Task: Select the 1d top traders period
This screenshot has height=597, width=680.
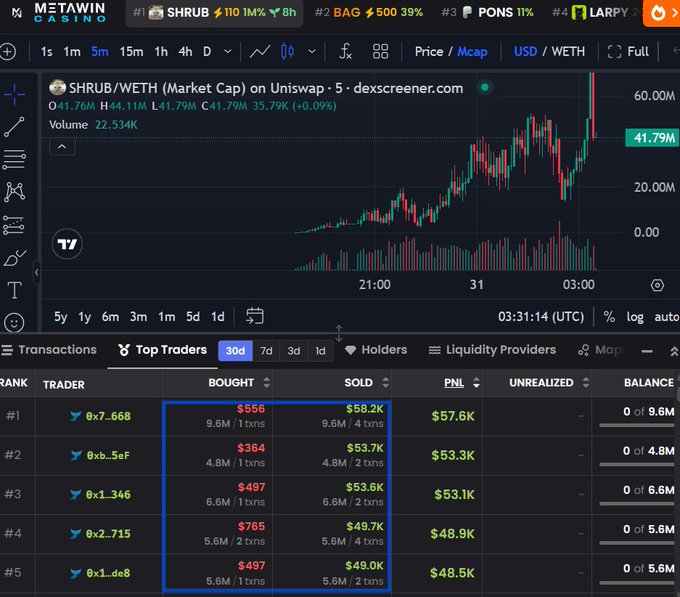Action: coord(320,351)
